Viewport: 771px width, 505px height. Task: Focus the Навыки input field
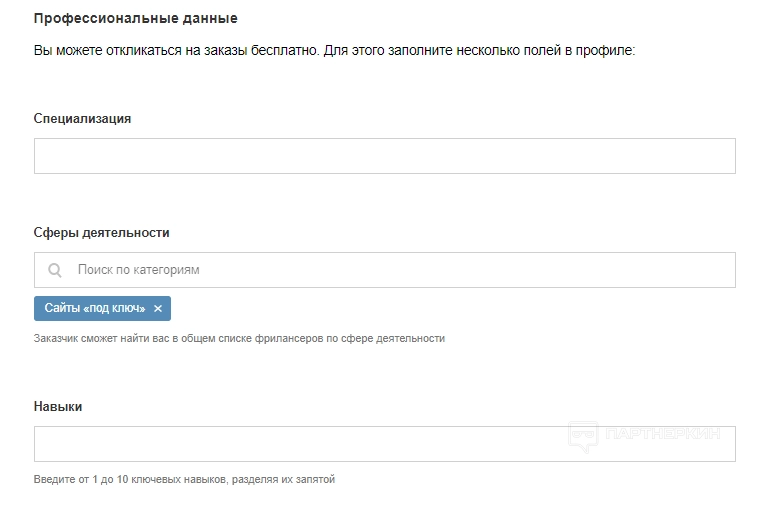point(300,444)
